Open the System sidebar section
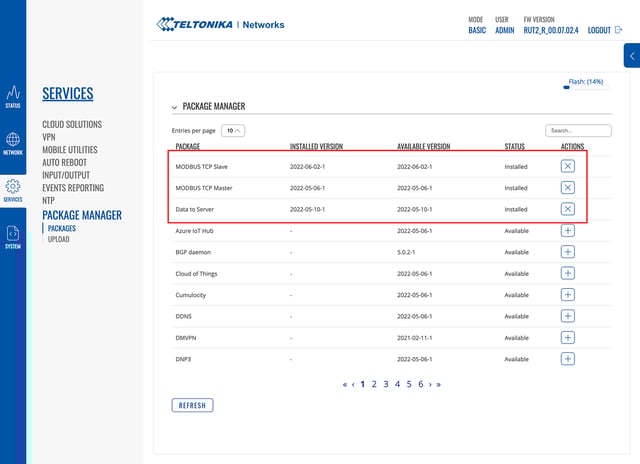Screen dimensions: 640x464 13,238
